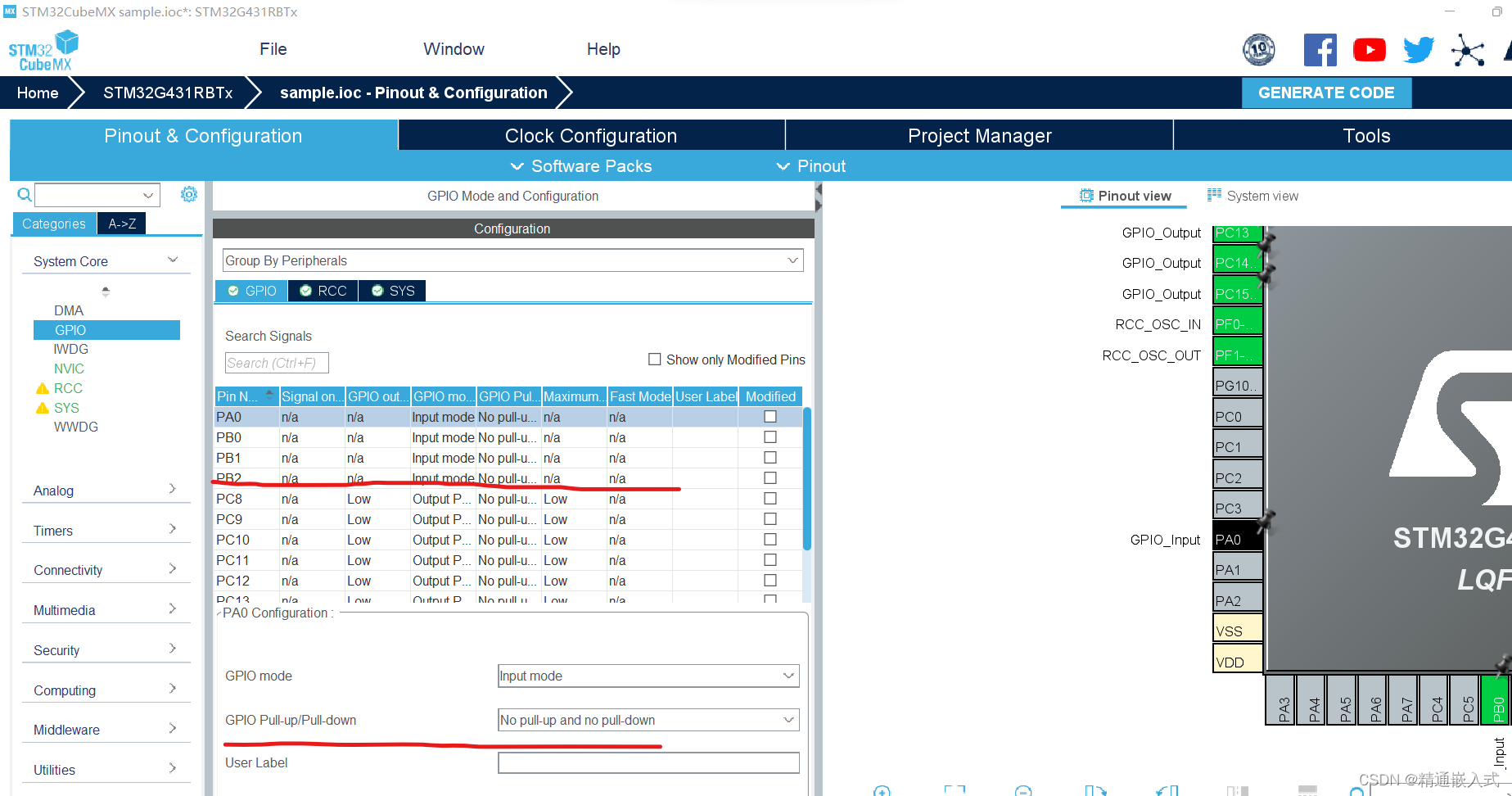
Task: Click the RCC warning triangle icon
Action: [43, 388]
